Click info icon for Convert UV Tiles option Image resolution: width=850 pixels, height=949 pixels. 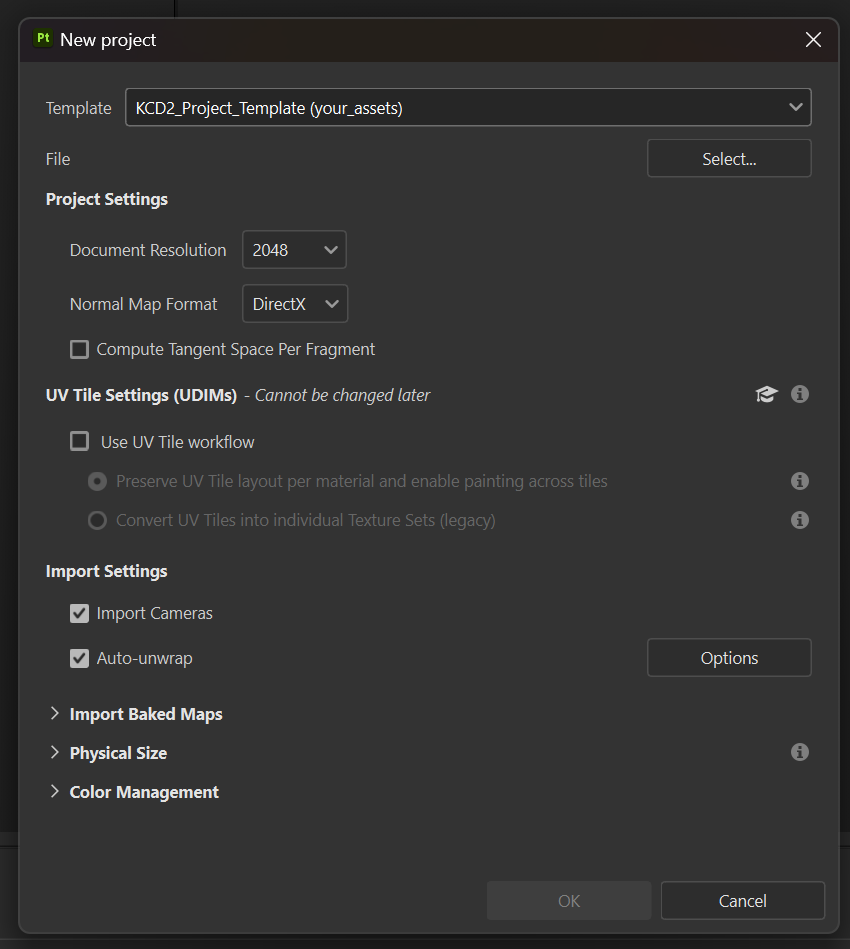click(800, 520)
